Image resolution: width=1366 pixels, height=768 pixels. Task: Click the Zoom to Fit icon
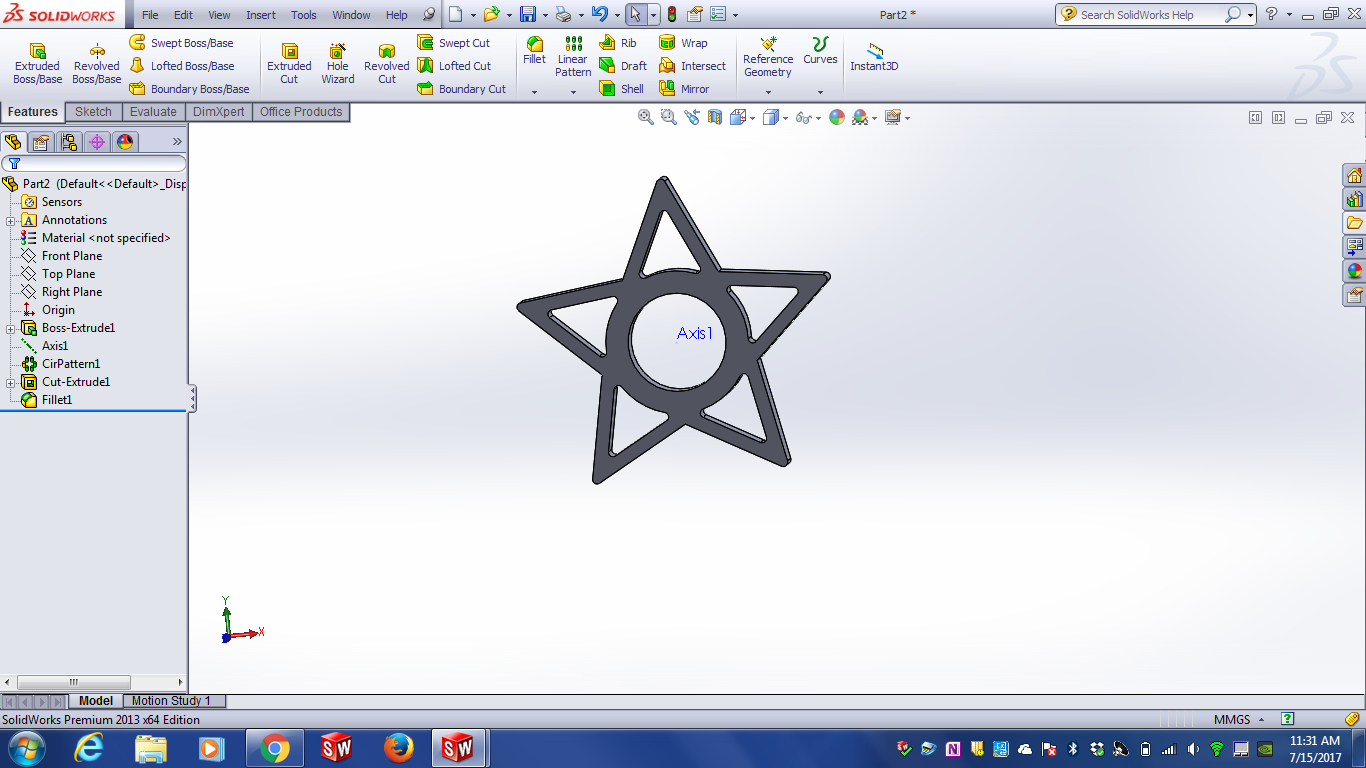click(x=646, y=117)
